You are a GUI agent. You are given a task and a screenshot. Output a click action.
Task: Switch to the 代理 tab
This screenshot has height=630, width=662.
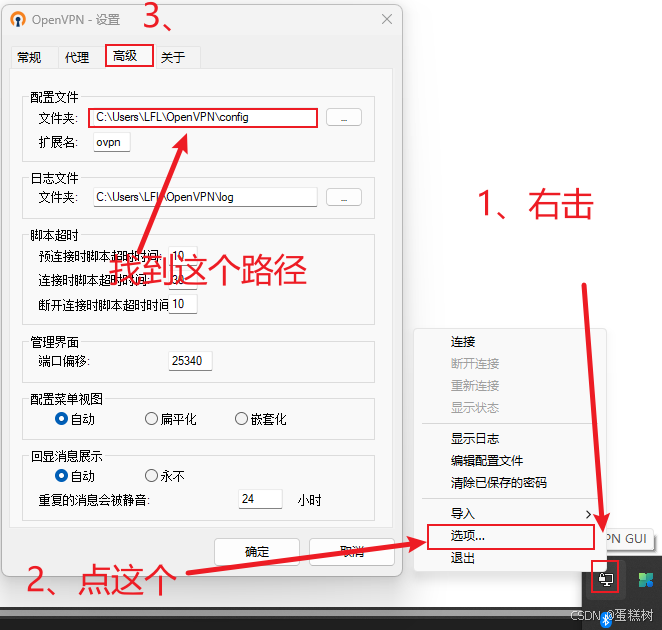[x=77, y=57]
